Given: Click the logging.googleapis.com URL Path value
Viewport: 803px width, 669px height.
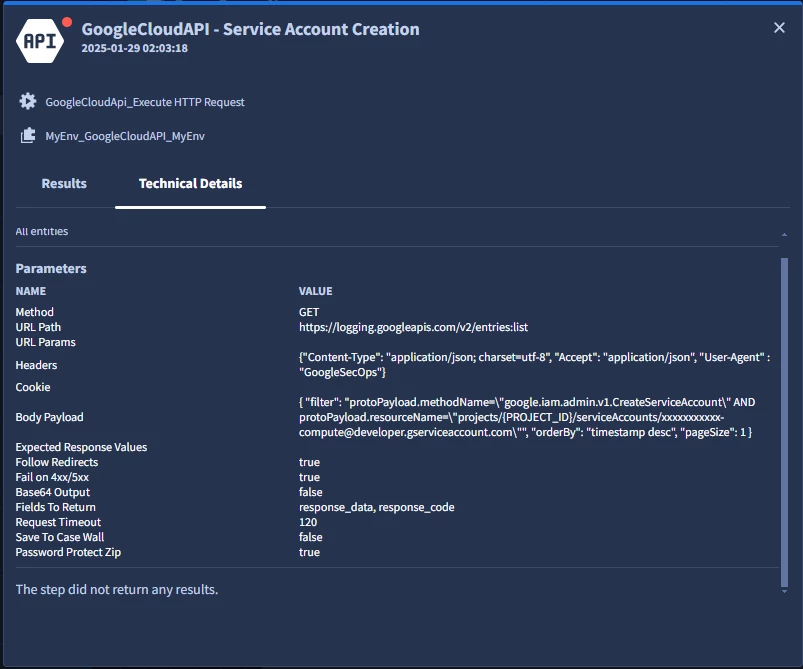Looking at the screenshot, I should [x=413, y=327].
